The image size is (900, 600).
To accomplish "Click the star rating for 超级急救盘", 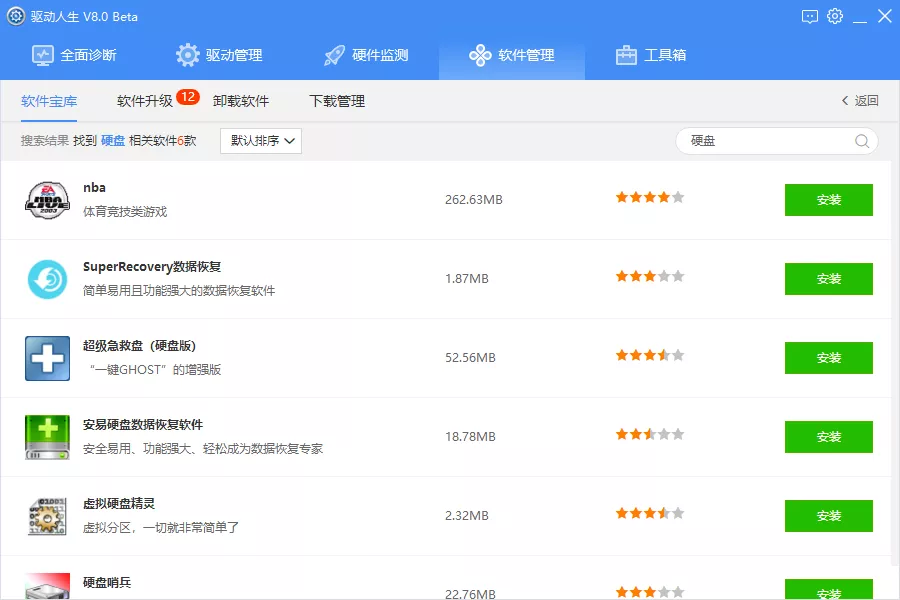I will [x=649, y=355].
